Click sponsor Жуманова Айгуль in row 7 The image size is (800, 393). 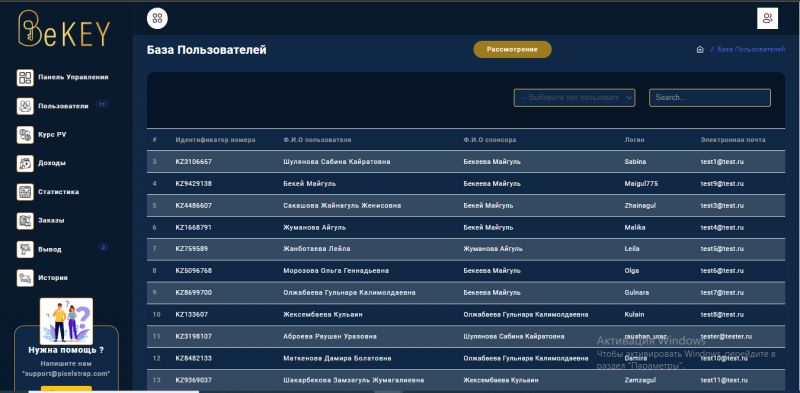(x=493, y=249)
